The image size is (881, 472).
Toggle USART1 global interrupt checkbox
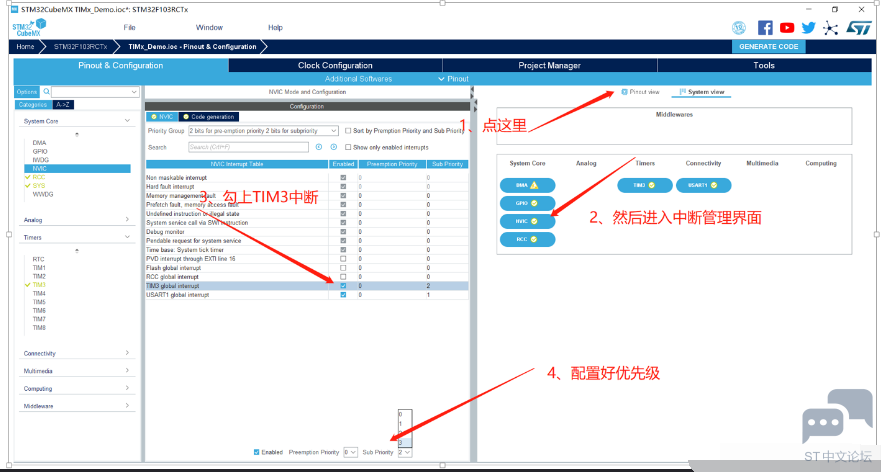pyautogui.click(x=343, y=295)
